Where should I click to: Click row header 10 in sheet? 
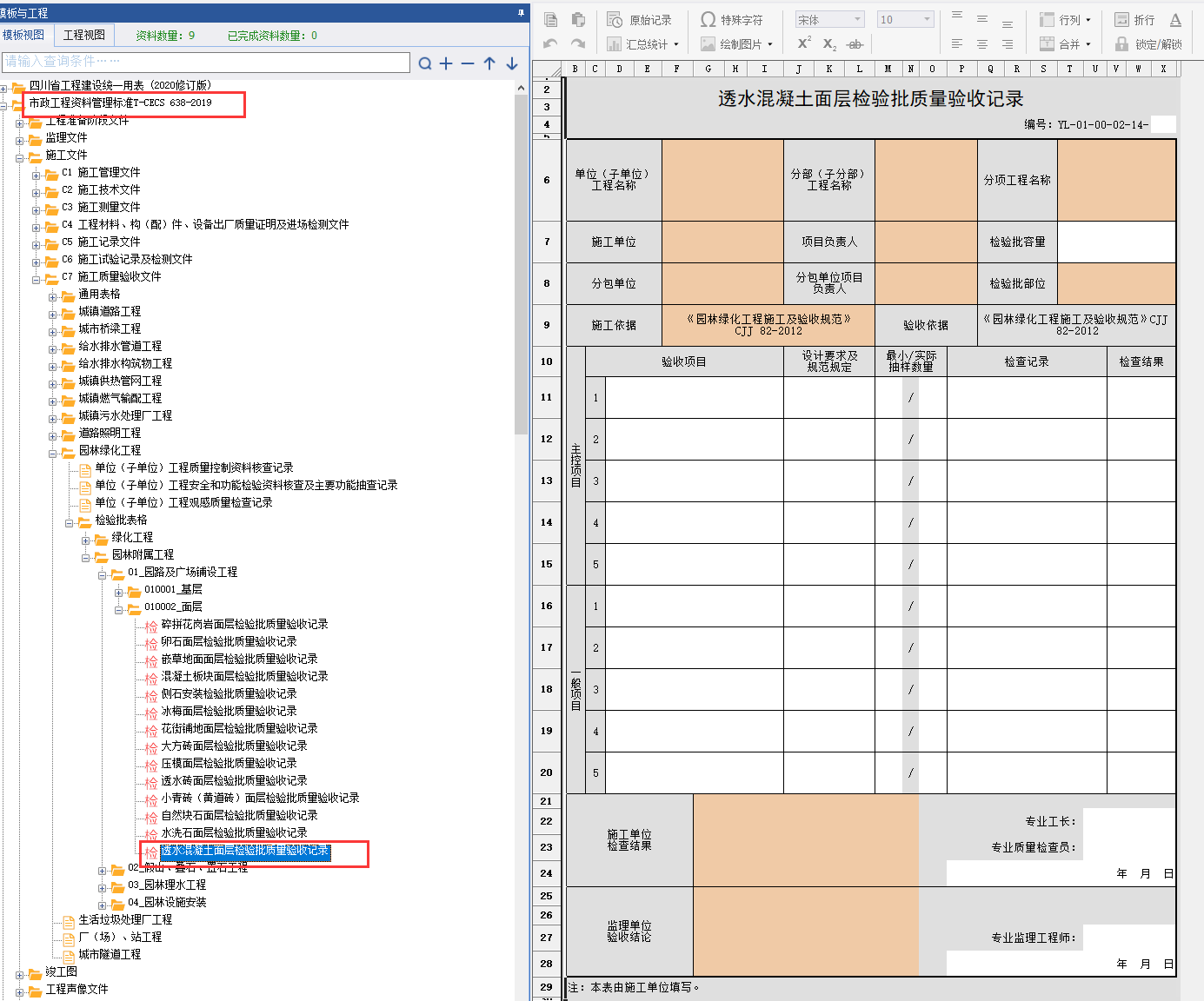547,361
